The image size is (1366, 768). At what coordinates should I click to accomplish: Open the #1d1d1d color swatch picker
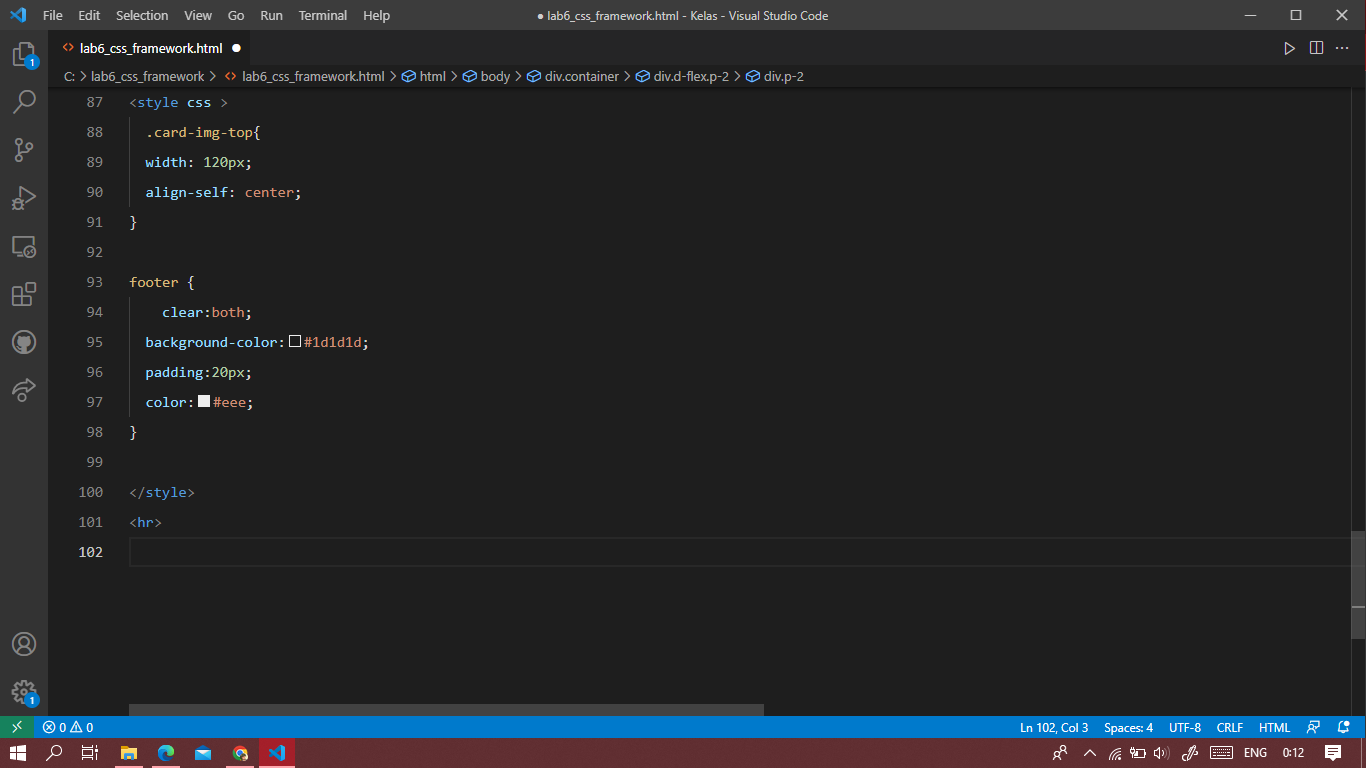(295, 342)
